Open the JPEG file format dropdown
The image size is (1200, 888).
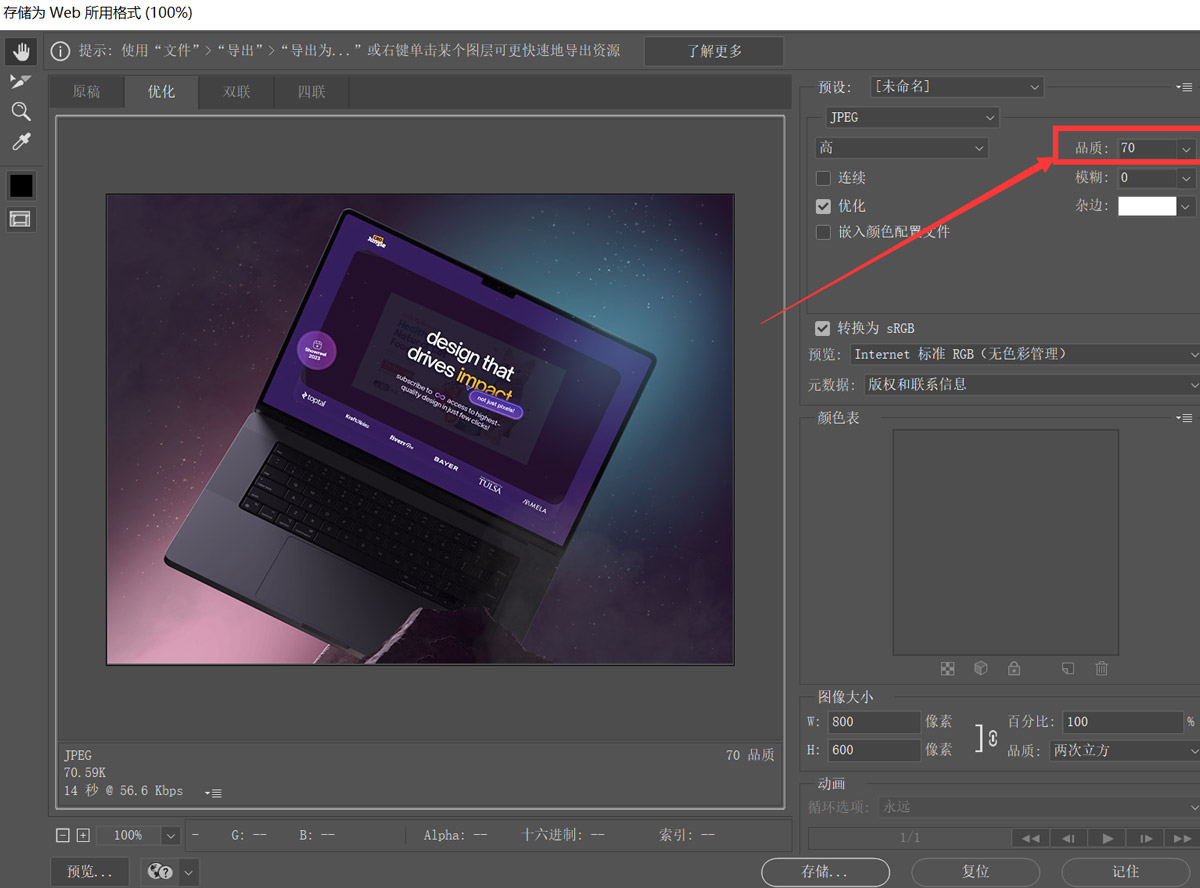[x=912, y=117]
